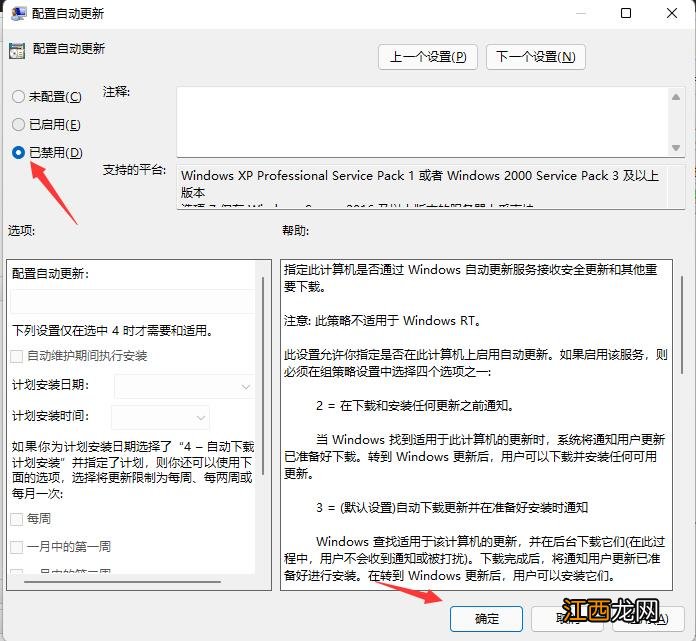The width and height of the screenshot is (696, 641).
Task: Select the 已禁用(D) radio button
Action: [18, 153]
